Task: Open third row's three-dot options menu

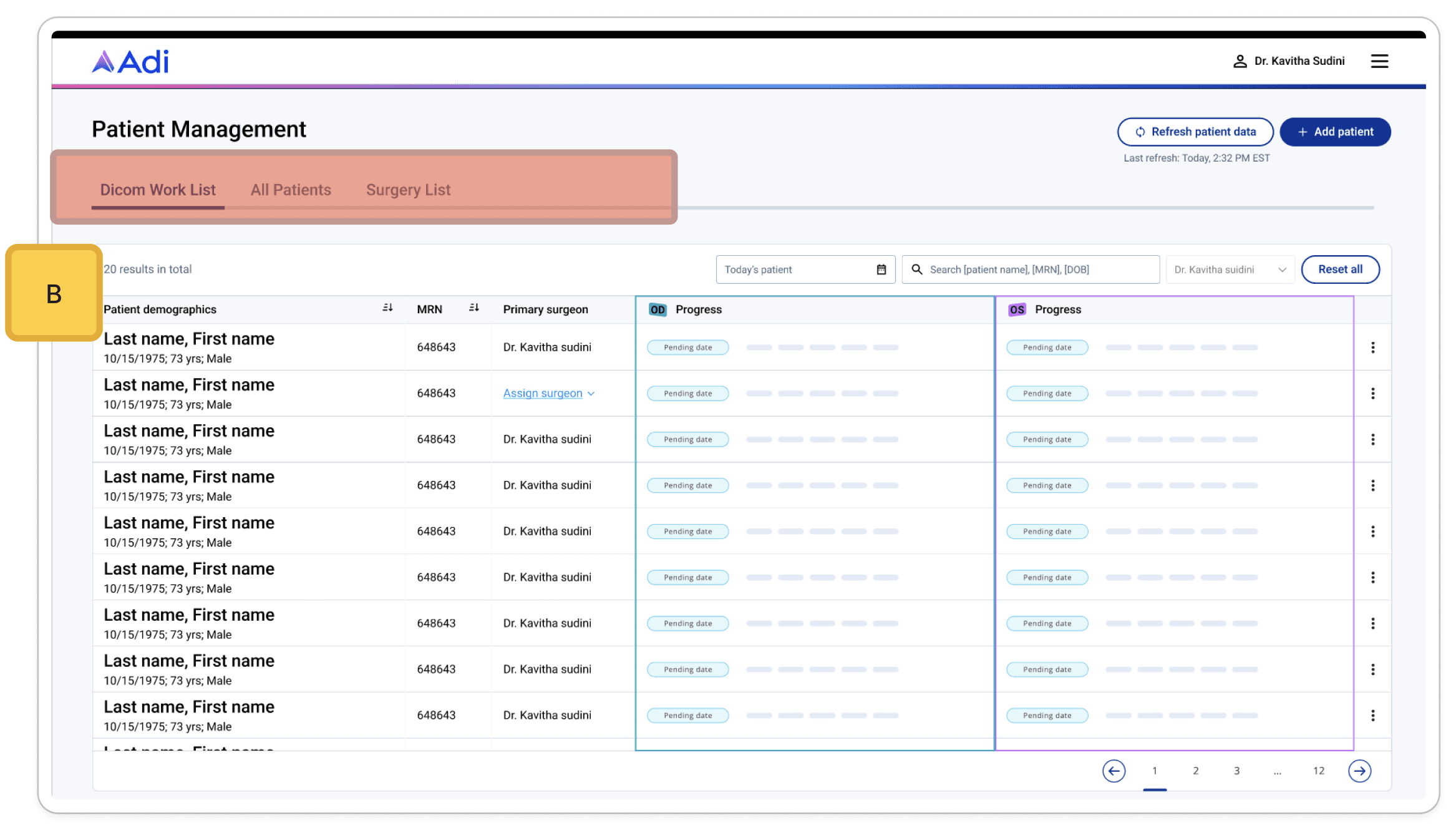Action: (x=1372, y=440)
